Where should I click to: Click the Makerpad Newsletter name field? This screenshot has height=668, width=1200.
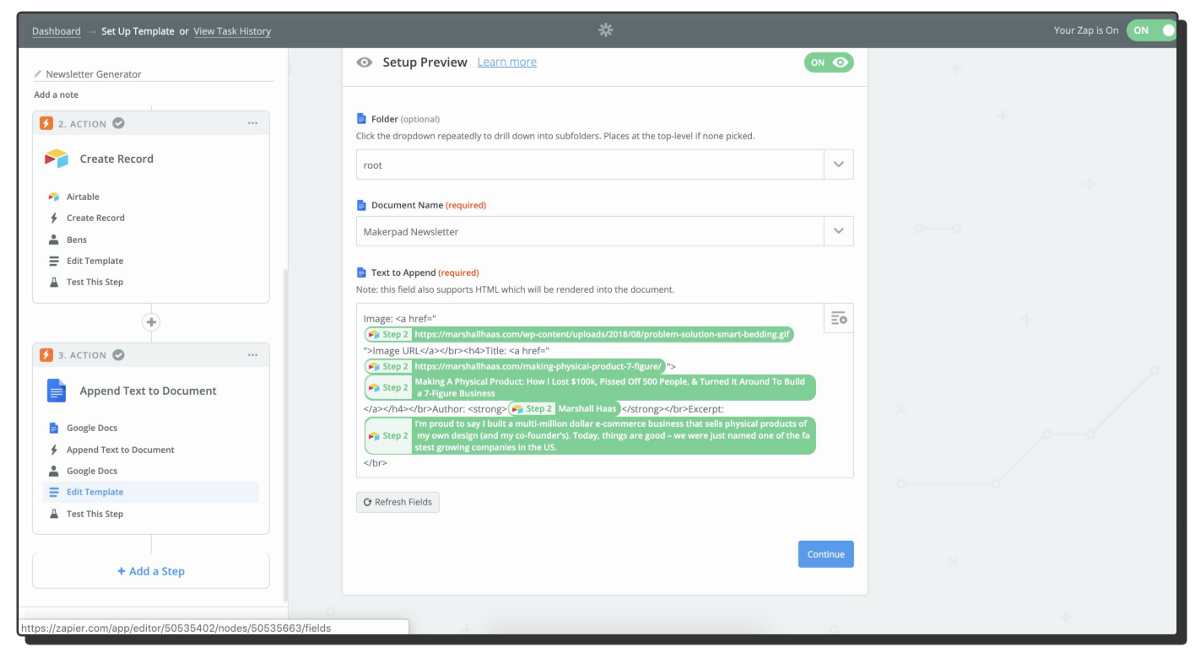click(x=590, y=231)
